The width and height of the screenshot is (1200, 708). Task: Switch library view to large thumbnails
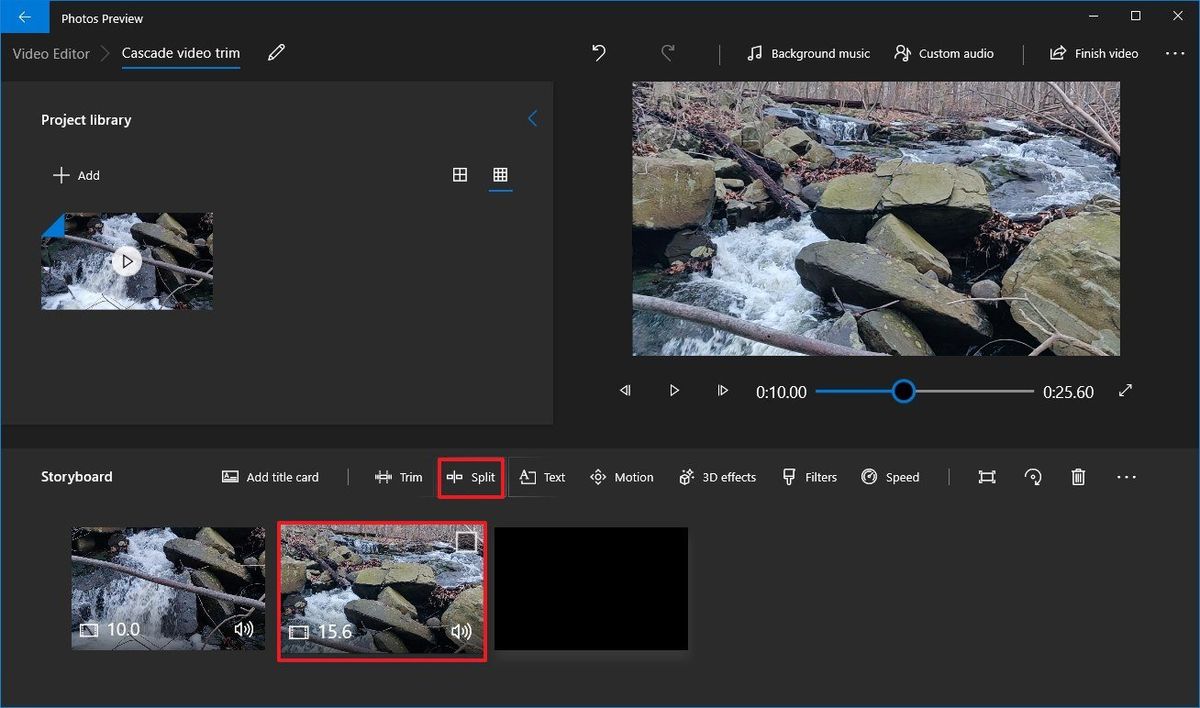pyautogui.click(x=460, y=174)
